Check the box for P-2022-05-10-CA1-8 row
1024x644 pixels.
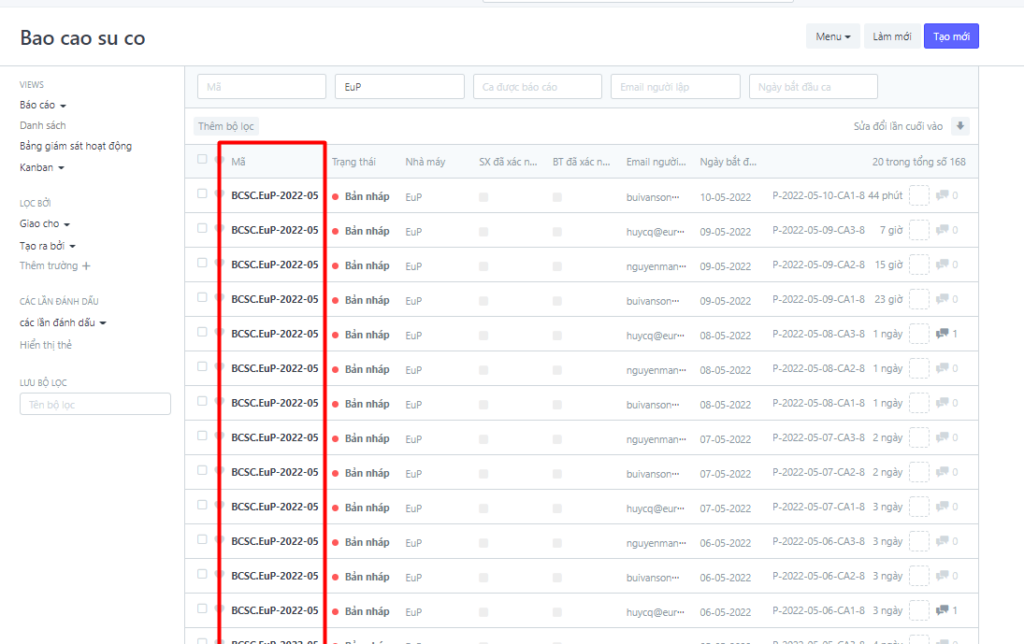point(203,194)
